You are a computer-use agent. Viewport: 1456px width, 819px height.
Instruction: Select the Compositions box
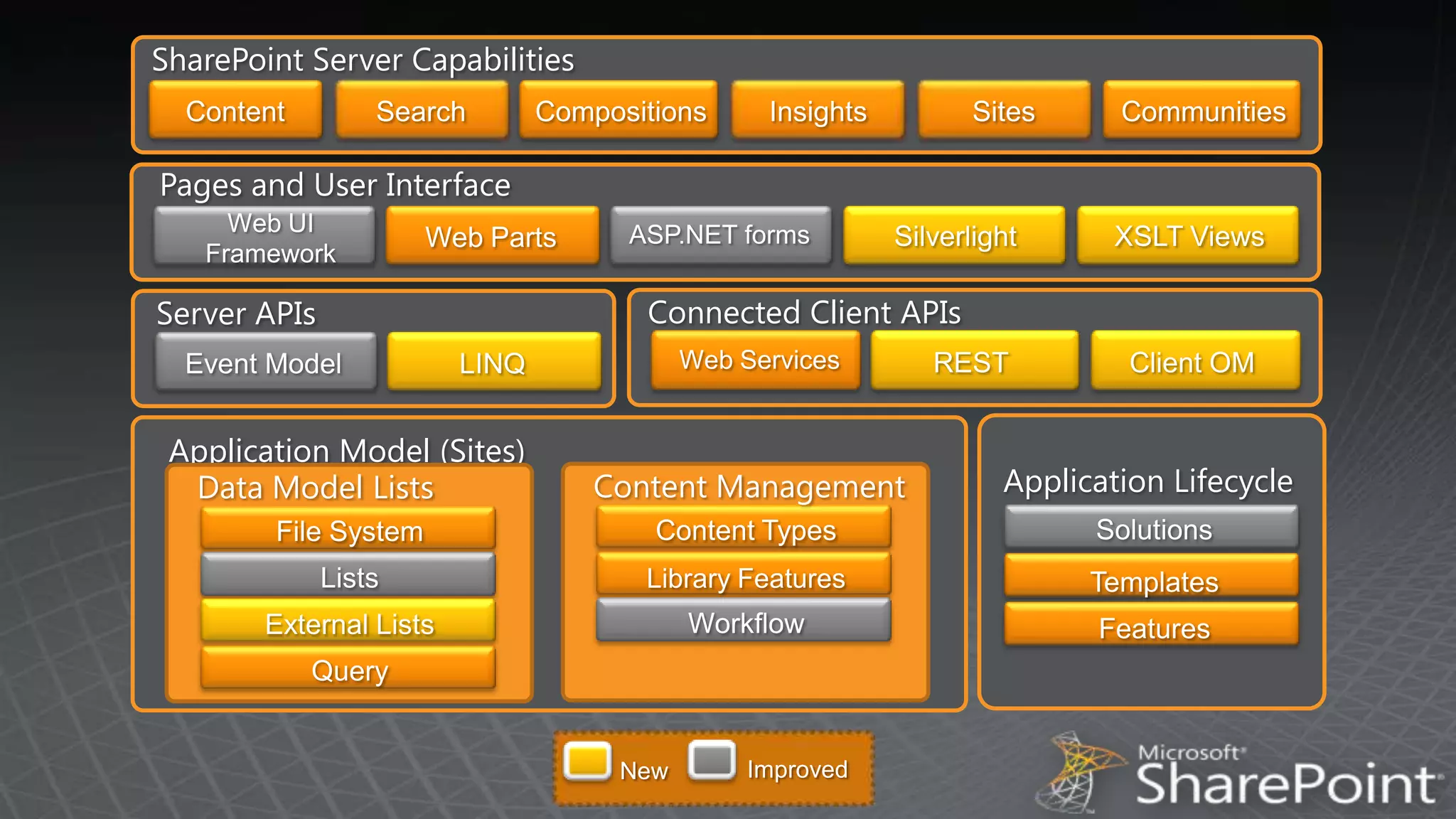[619, 110]
